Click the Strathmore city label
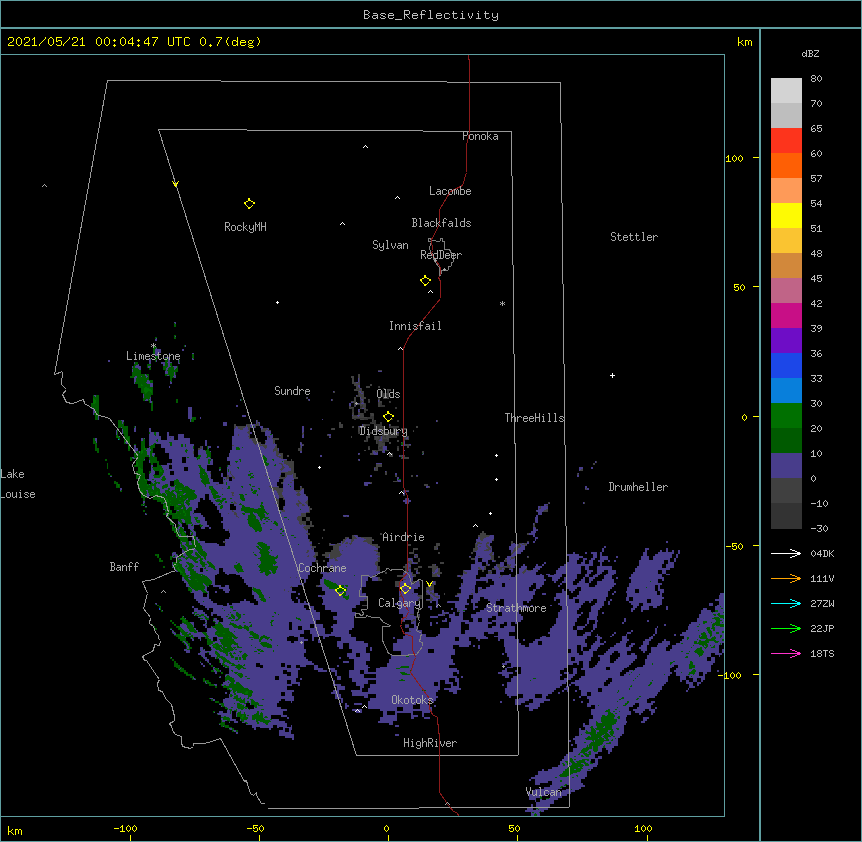This screenshot has width=862, height=842. (x=516, y=608)
